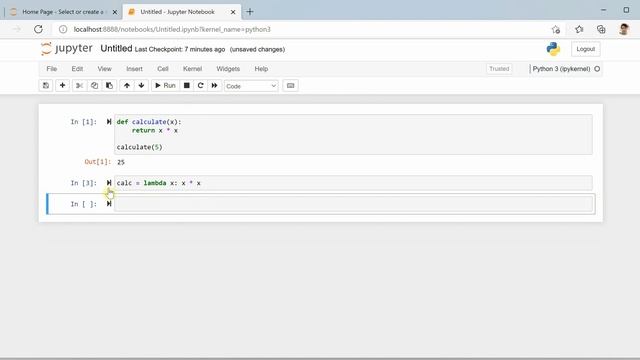Open the File menu

pyautogui.click(x=51, y=69)
